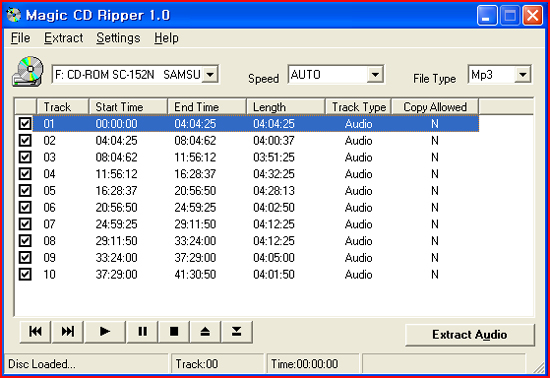550x378 pixels.
Task: Click the Magic CD Ripper title icon
Action: tap(14, 15)
